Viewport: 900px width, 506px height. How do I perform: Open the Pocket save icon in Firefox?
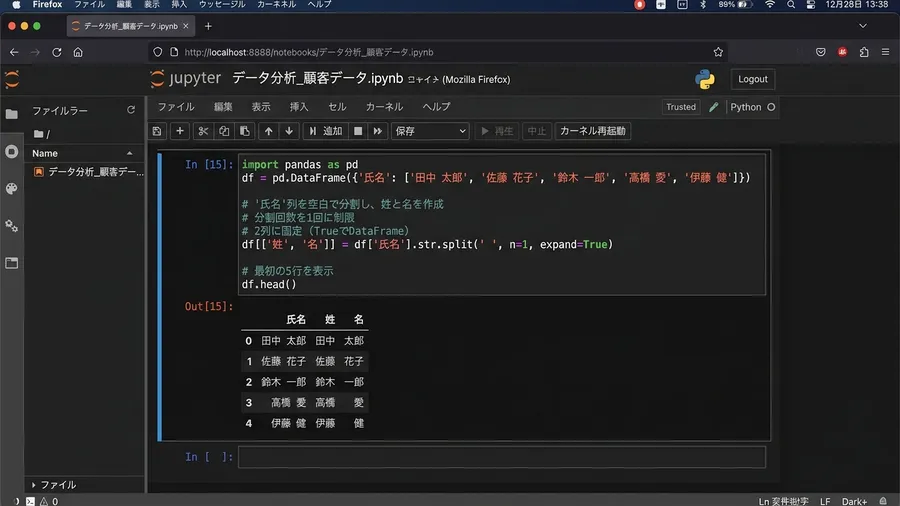[x=821, y=52]
